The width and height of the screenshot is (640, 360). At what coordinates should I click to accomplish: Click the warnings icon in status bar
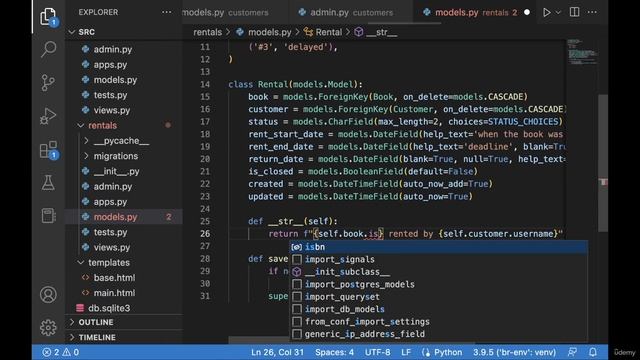click(x=66, y=352)
